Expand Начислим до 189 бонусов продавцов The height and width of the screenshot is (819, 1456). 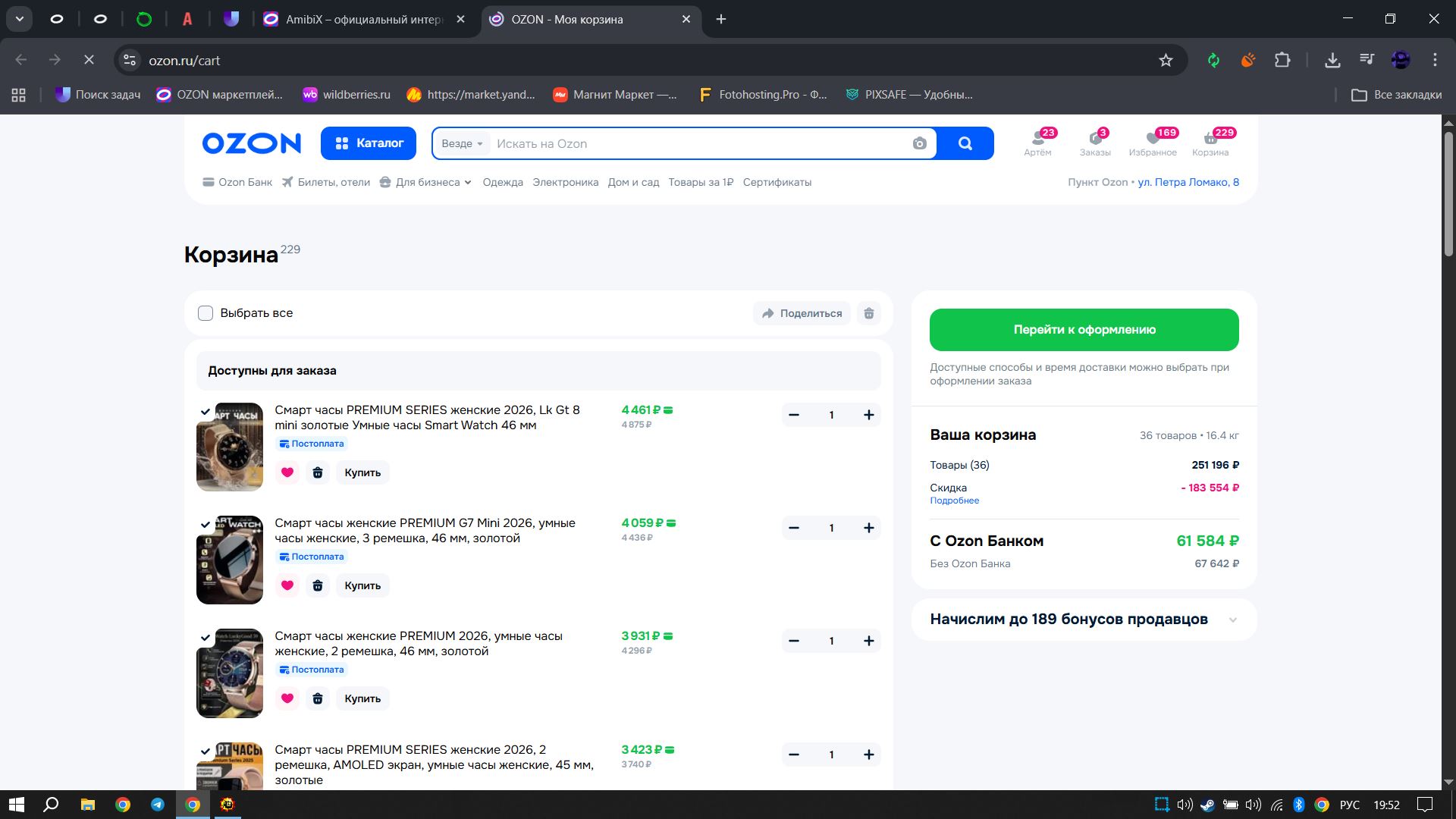point(1232,620)
